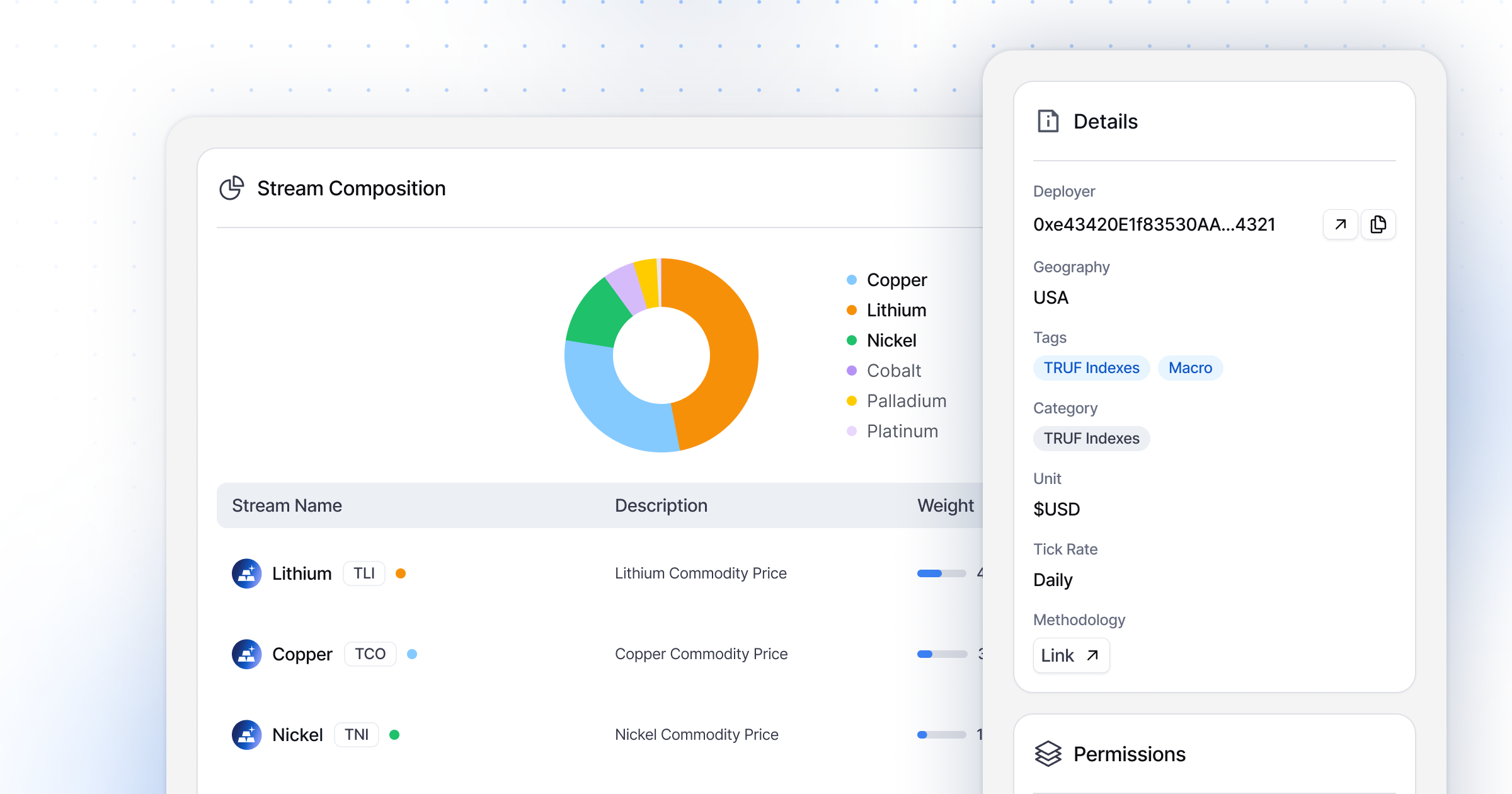
Task: Click the green Nickel donut segment
Action: pyautogui.click(x=595, y=315)
